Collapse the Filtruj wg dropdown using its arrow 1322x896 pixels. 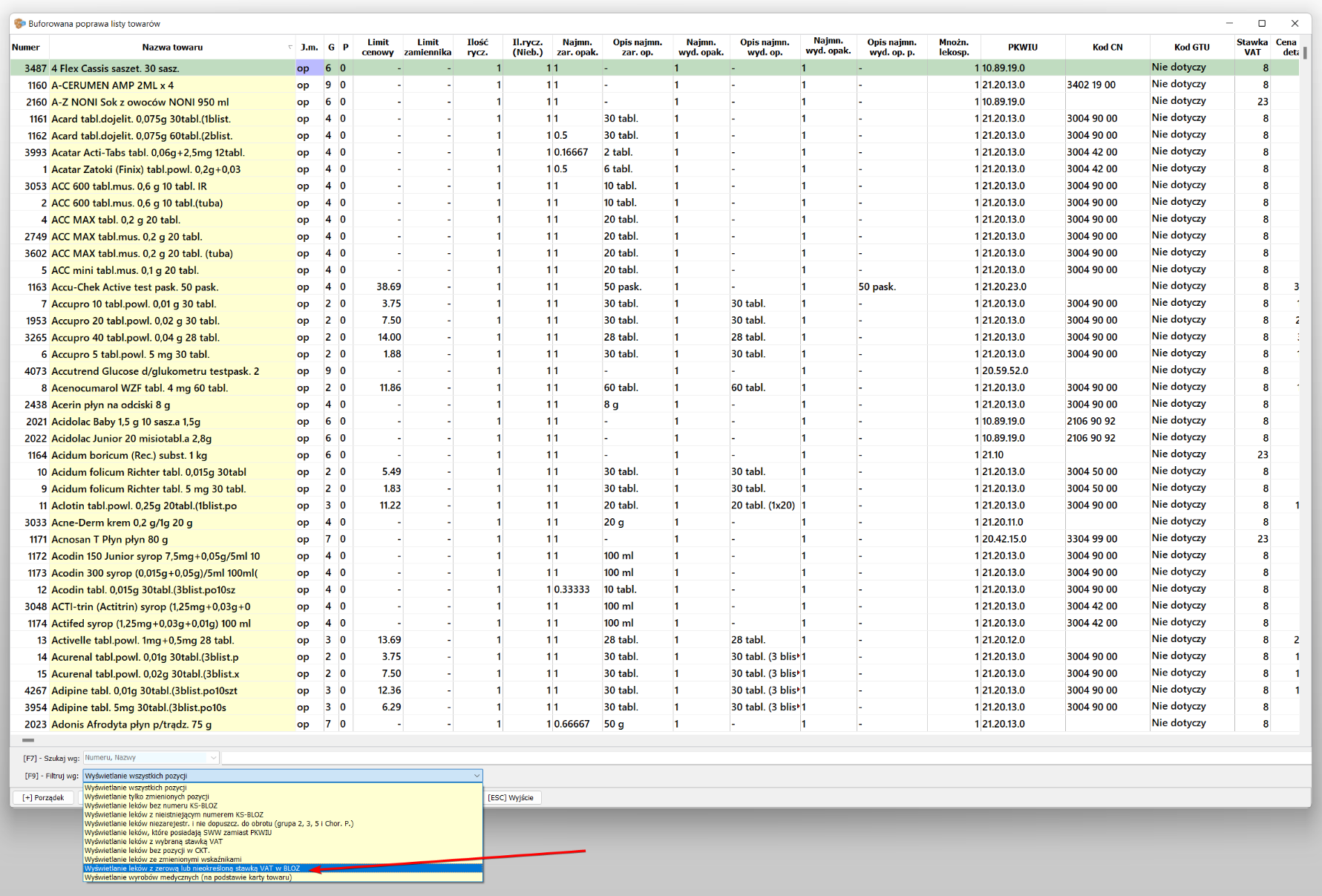click(477, 776)
